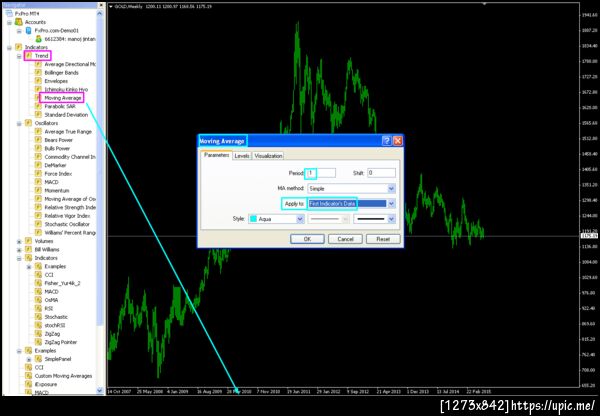Select the ZigZag custom indicator
Image resolution: width=600 pixels, height=416 pixels.
point(52,334)
